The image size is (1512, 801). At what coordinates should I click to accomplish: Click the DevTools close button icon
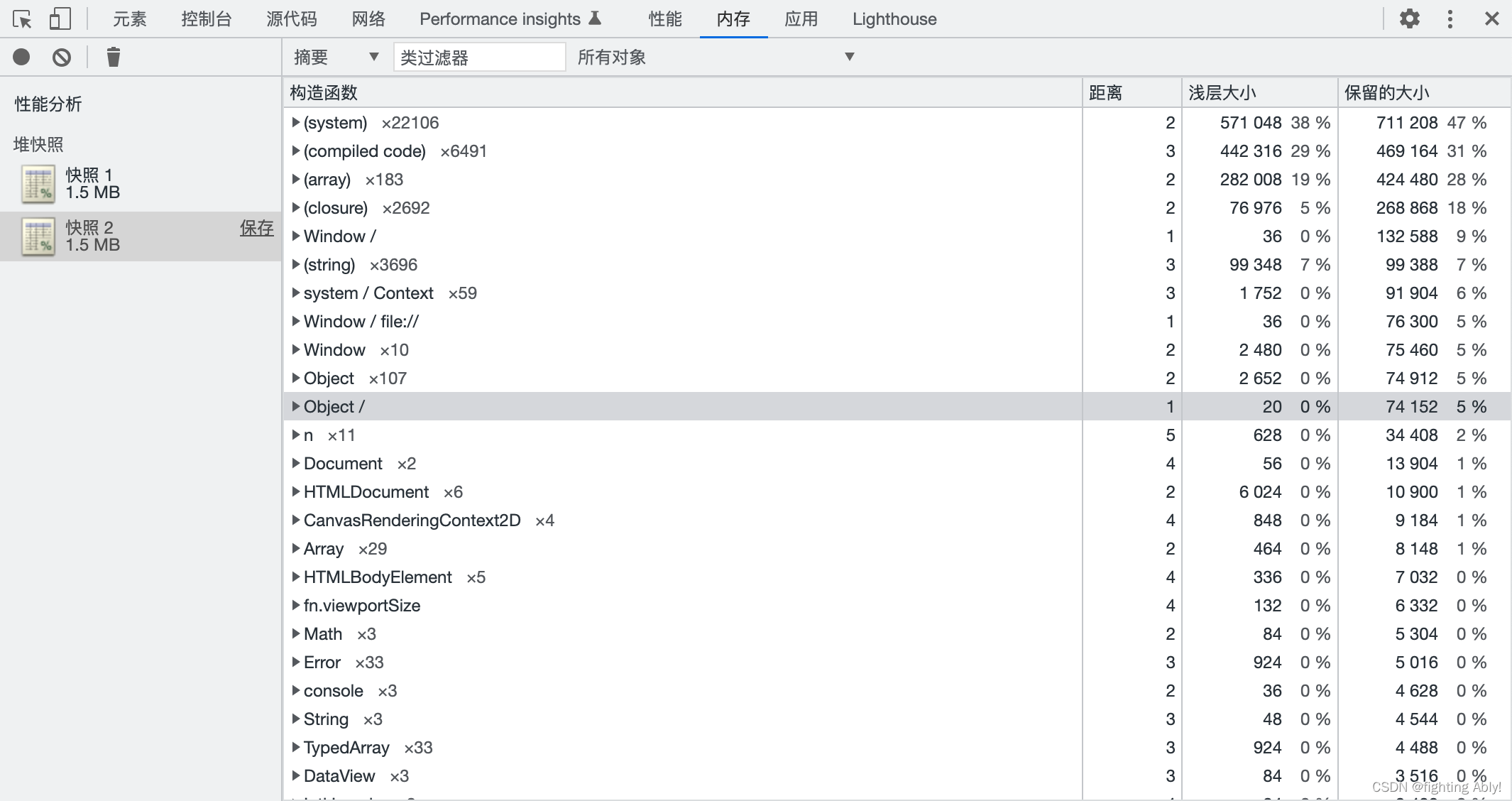[x=1491, y=18]
